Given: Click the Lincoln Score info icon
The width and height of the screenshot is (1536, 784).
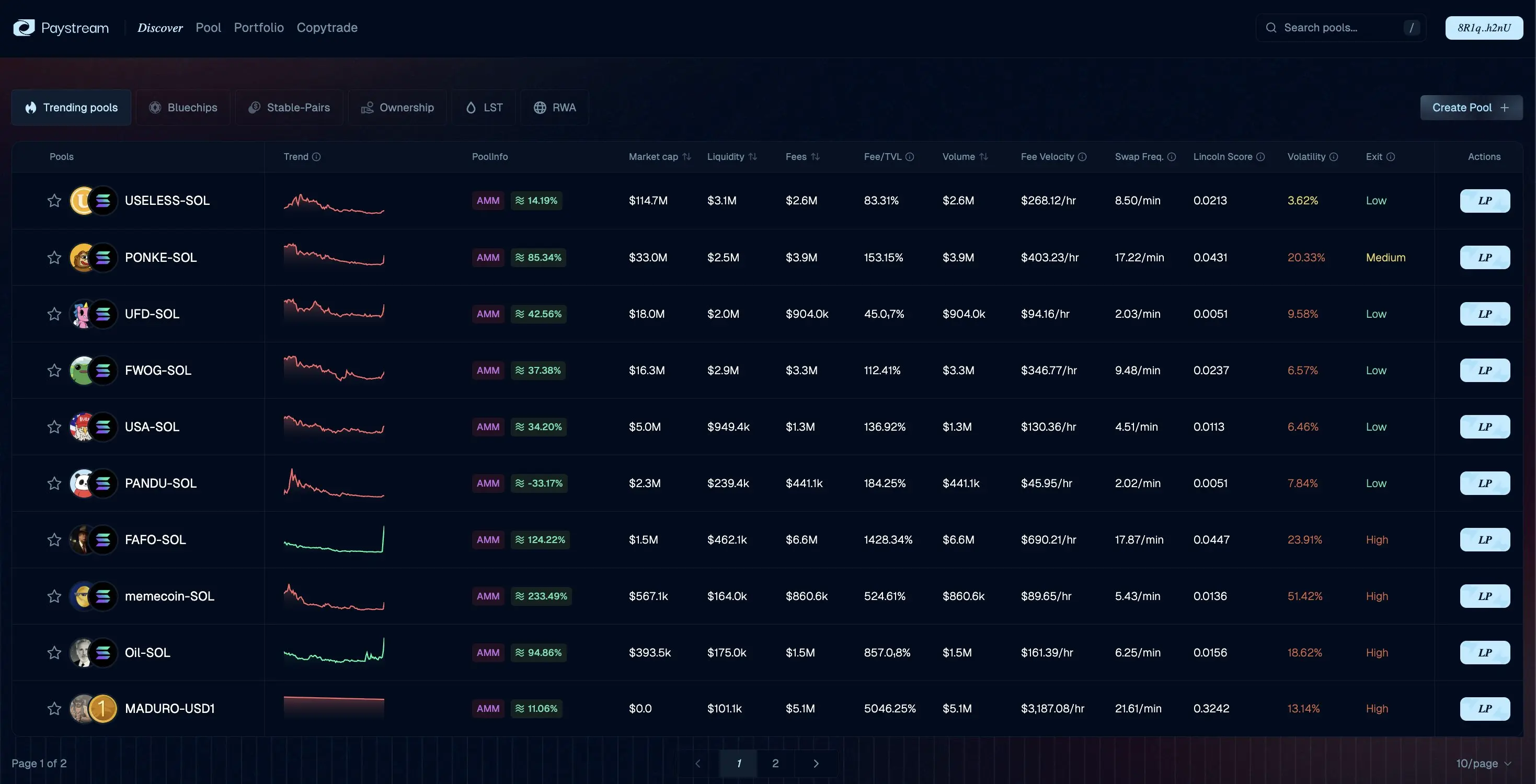Looking at the screenshot, I should [x=1260, y=157].
